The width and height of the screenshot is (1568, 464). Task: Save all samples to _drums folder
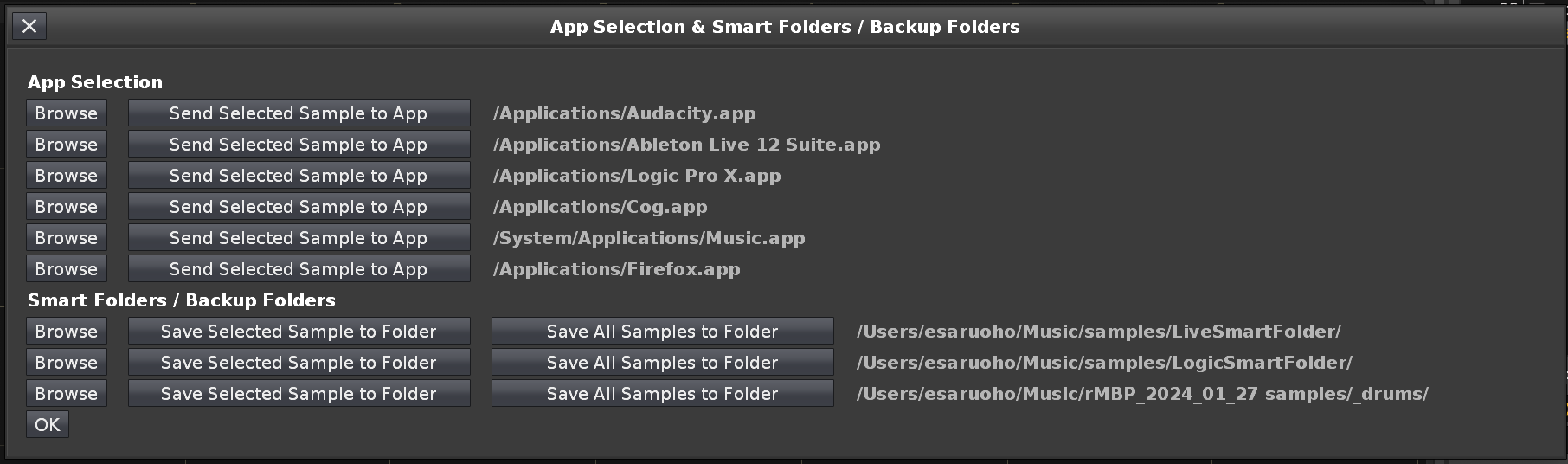662,394
